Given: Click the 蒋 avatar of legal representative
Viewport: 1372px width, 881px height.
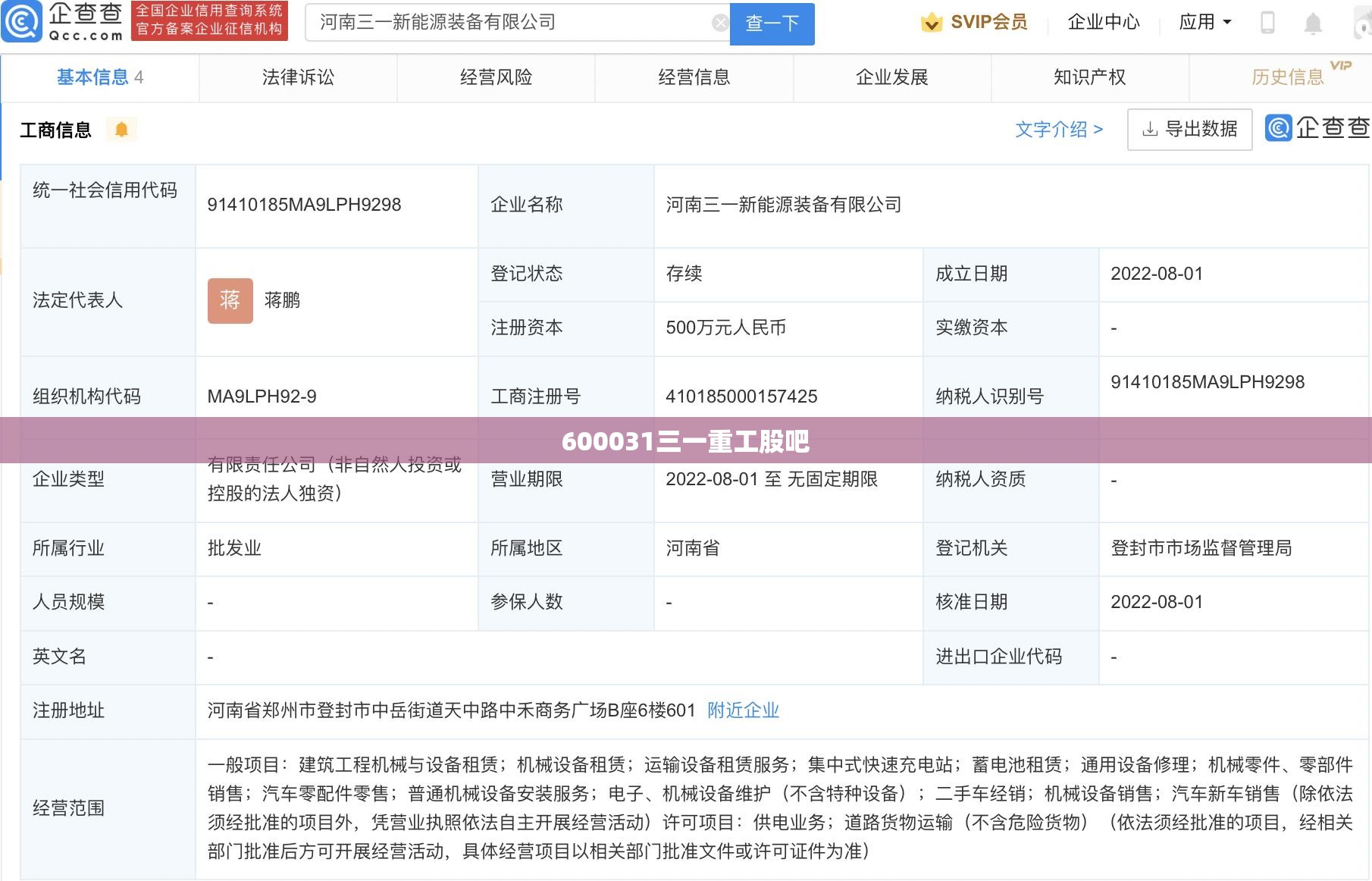Looking at the screenshot, I should tap(230, 301).
